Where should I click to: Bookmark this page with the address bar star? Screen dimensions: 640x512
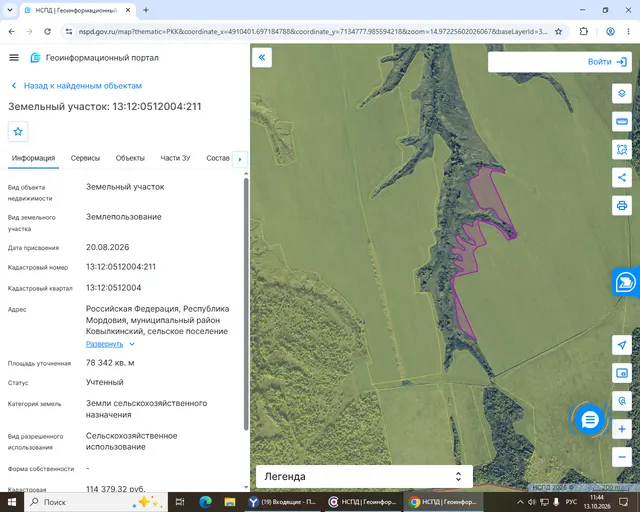558,31
